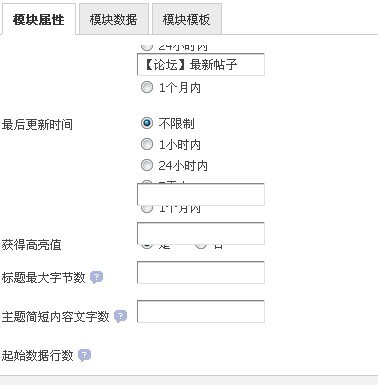Click the 【论坛】最新帖子 text field
Viewport: 378px width, 385px height.
(201, 64)
